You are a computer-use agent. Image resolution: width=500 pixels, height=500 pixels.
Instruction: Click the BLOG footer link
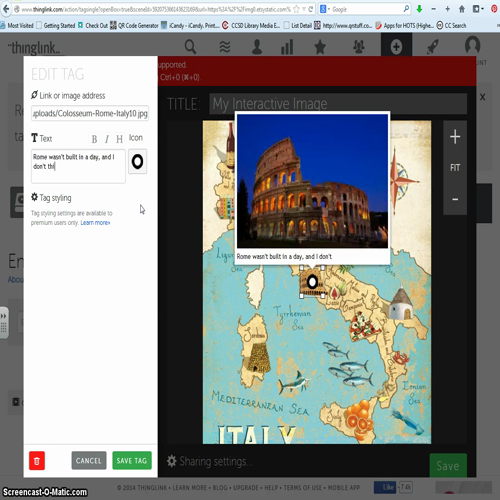pos(220,488)
